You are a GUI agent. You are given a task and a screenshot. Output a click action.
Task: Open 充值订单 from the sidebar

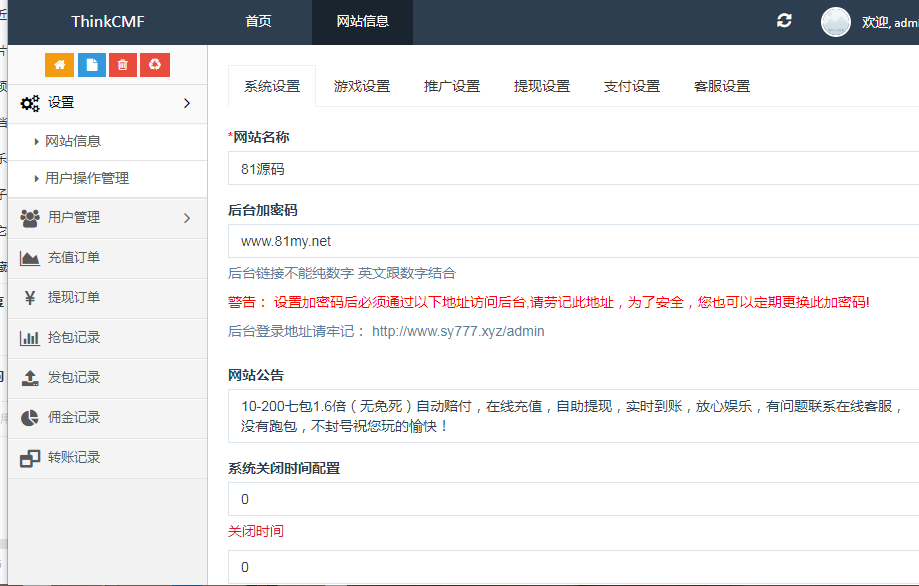(x=73, y=258)
